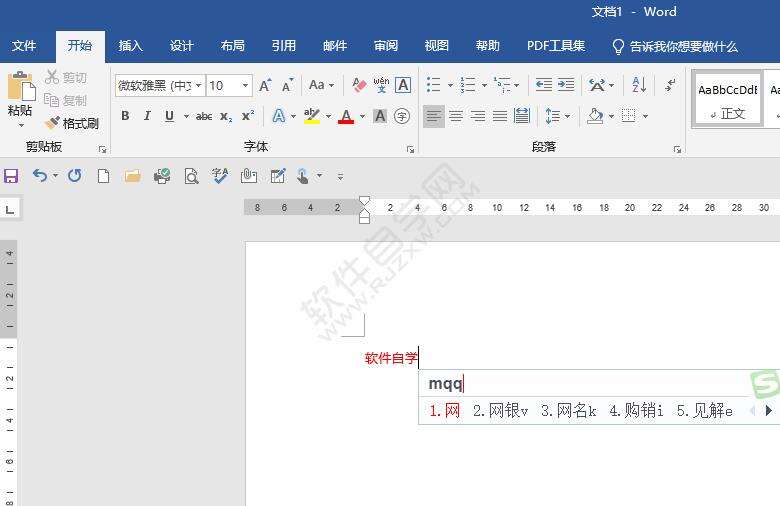Apply subscript formatting

coord(226,116)
